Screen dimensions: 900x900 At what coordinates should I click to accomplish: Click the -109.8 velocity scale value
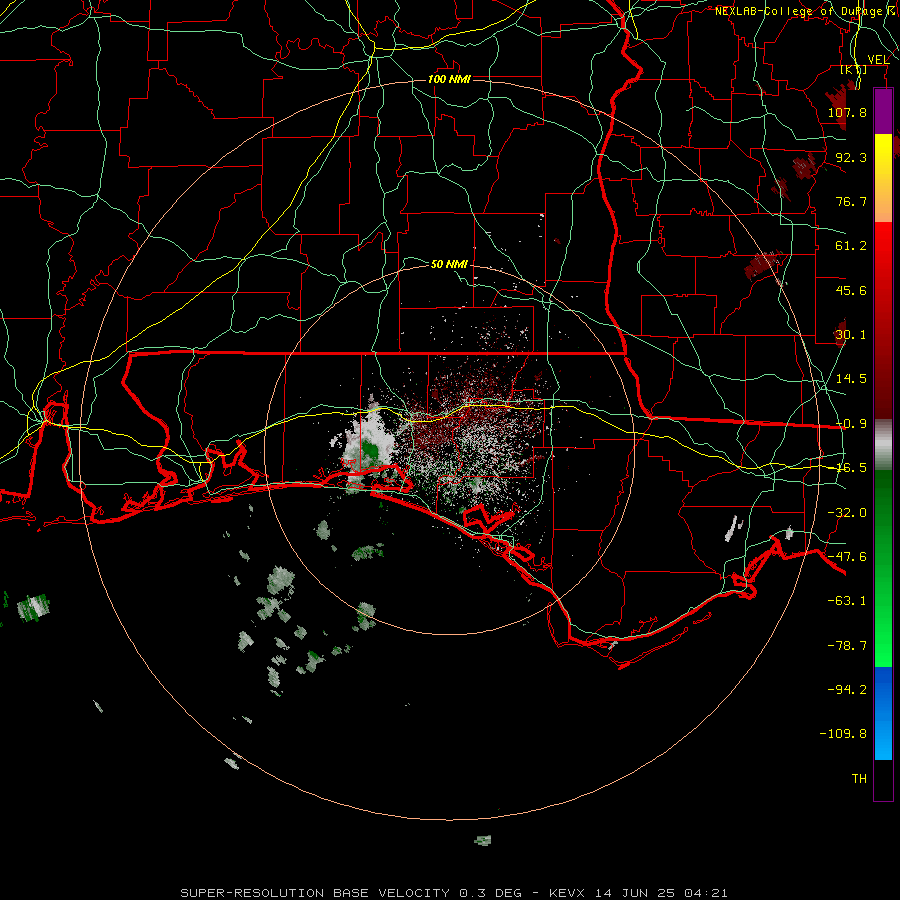tap(843, 734)
